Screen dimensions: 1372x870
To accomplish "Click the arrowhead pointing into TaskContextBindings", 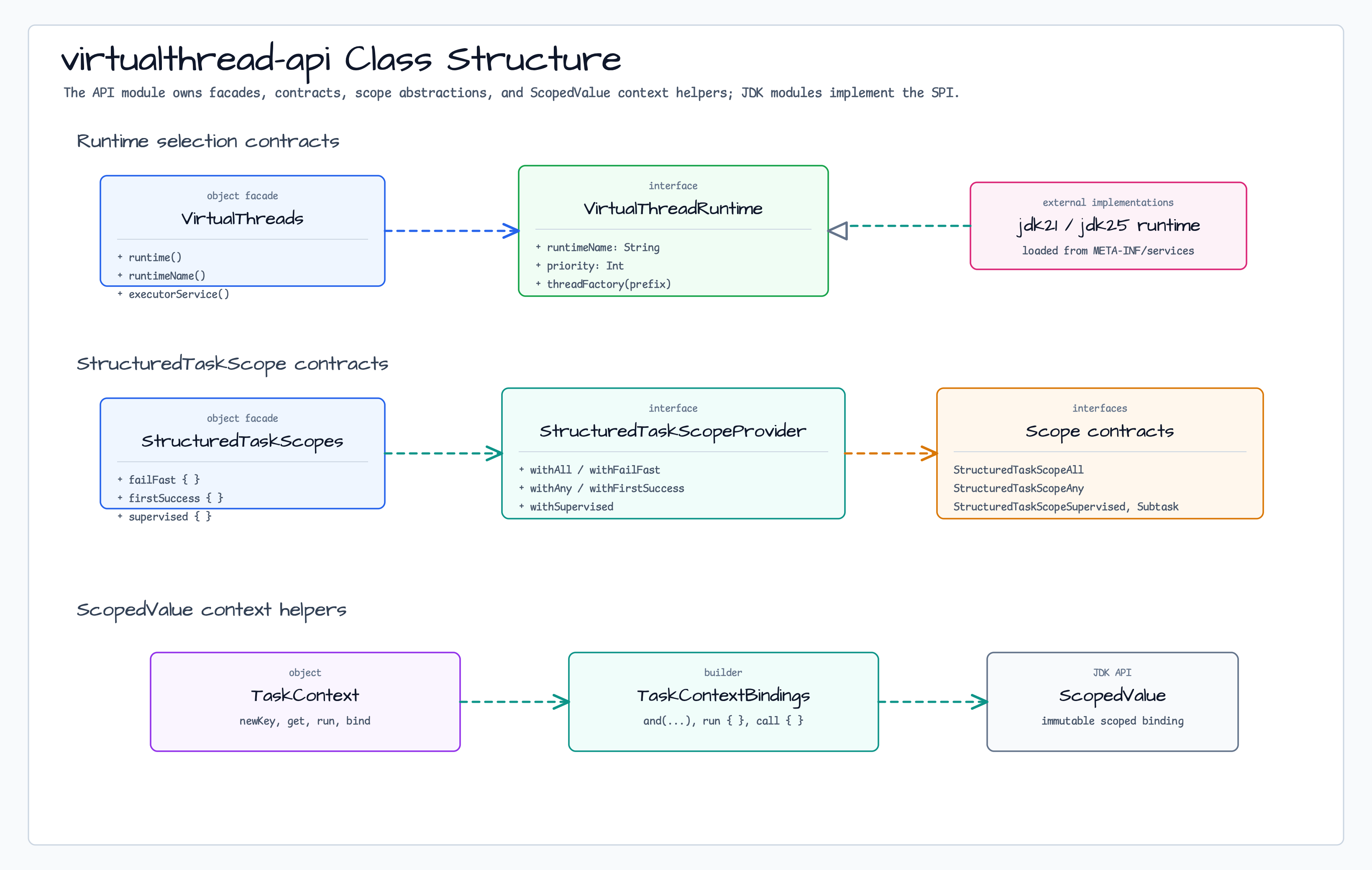I will (561, 702).
